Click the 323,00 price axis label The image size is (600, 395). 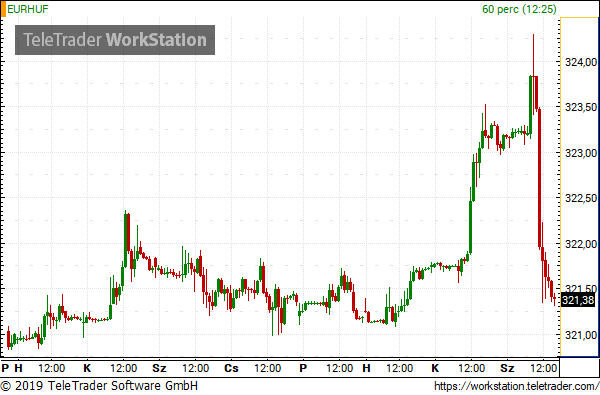581,153
